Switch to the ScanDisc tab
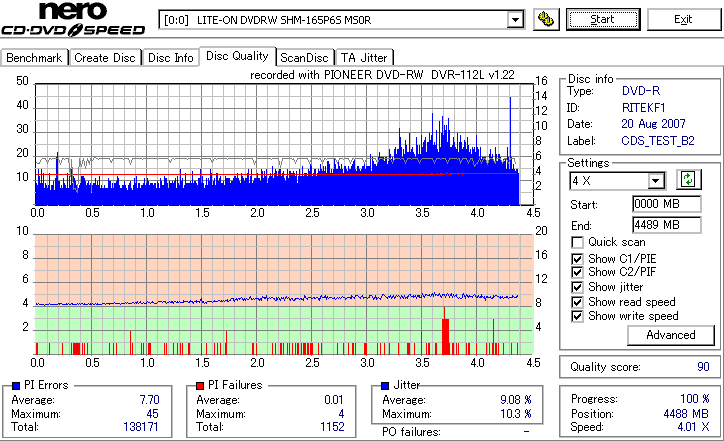The image size is (724, 441). (x=304, y=58)
